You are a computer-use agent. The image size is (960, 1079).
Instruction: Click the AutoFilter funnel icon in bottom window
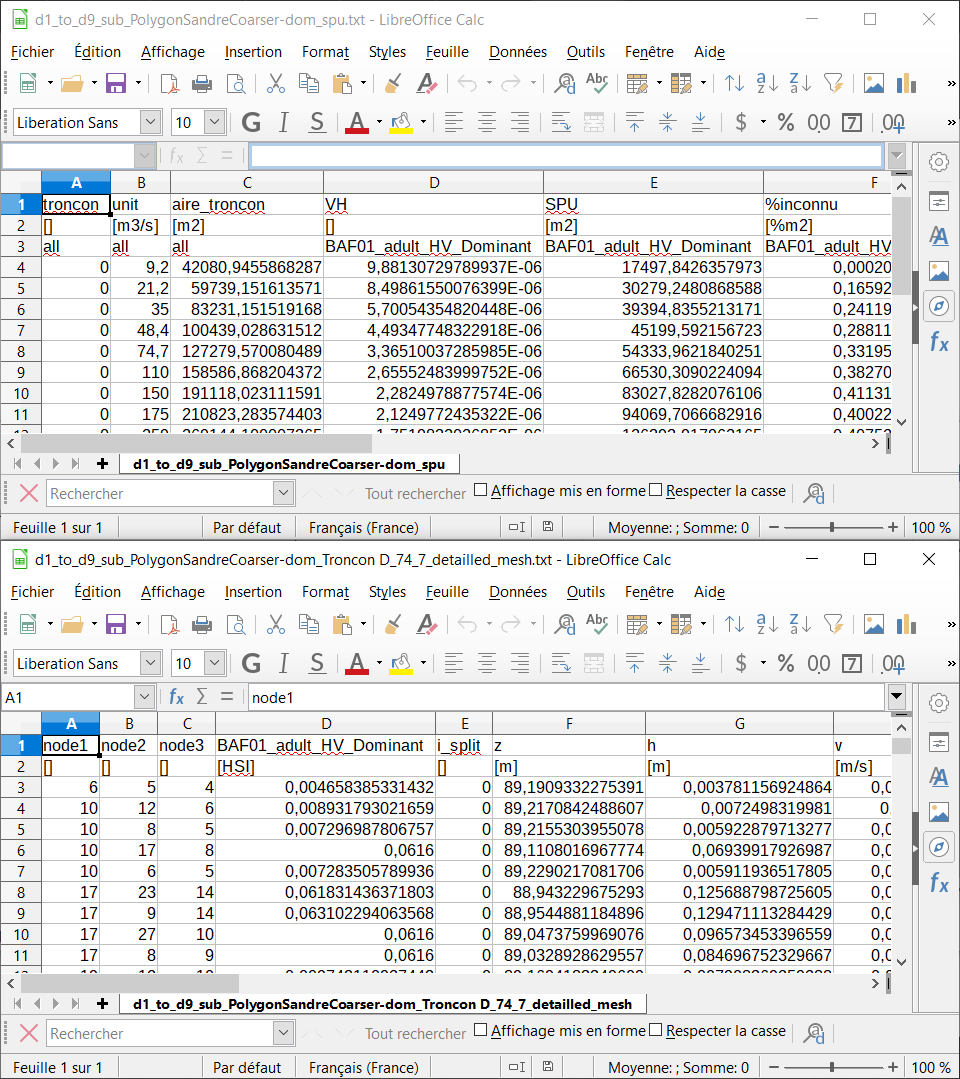point(833,624)
